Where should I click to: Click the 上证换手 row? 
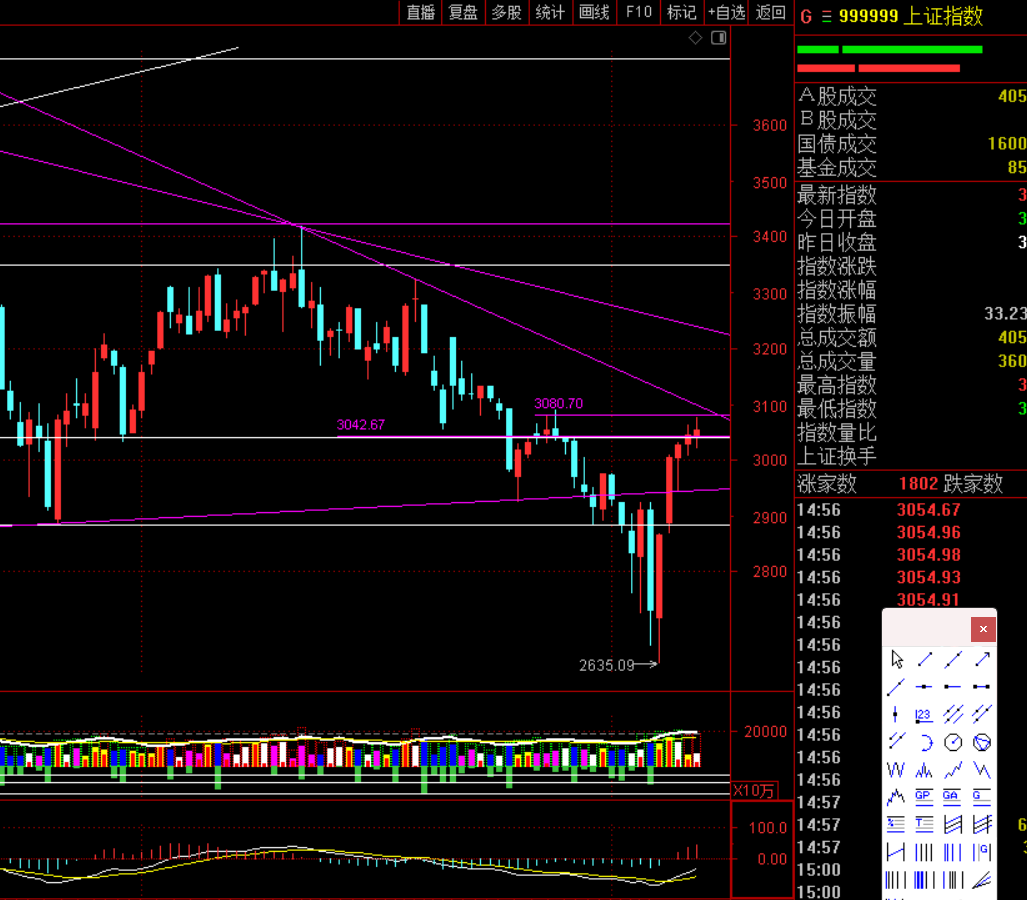pos(912,456)
